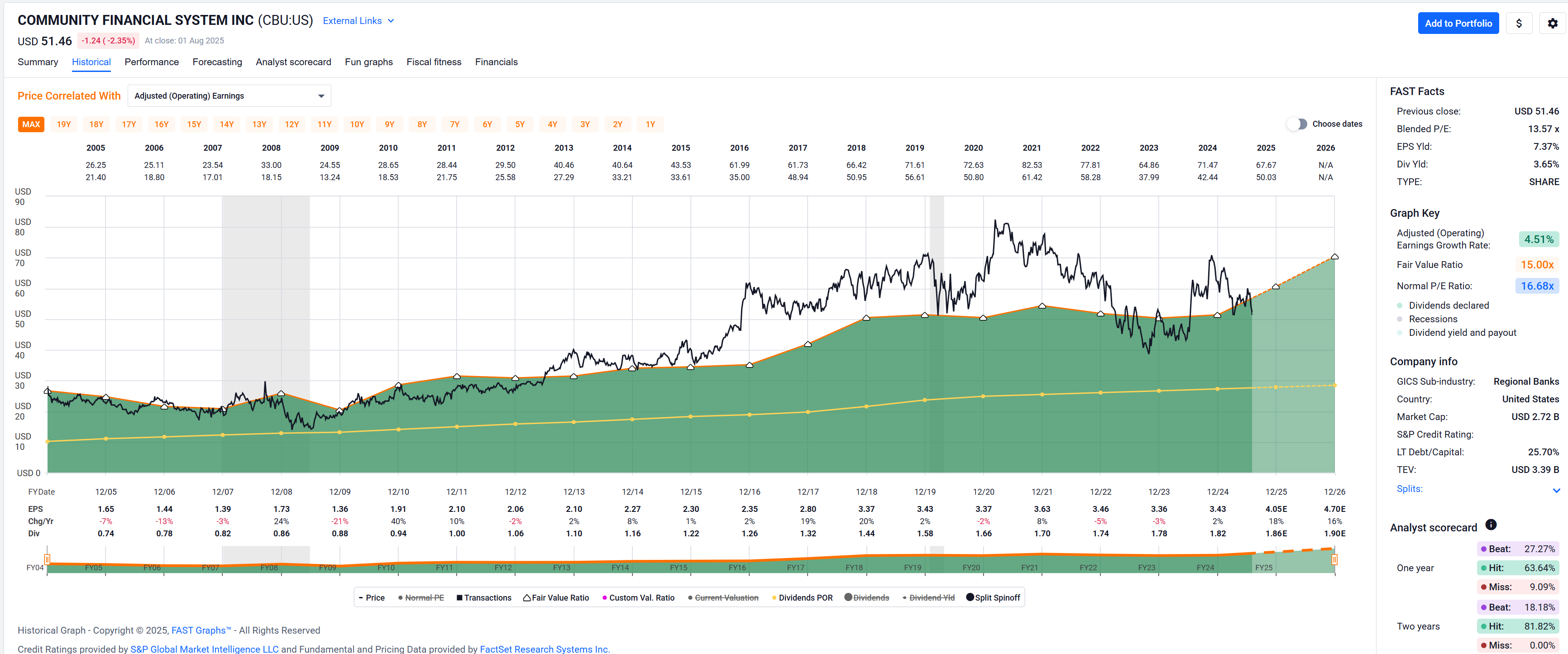1568x654 pixels.
Task: Choose the 5Y time range
Action: (520, 124)
